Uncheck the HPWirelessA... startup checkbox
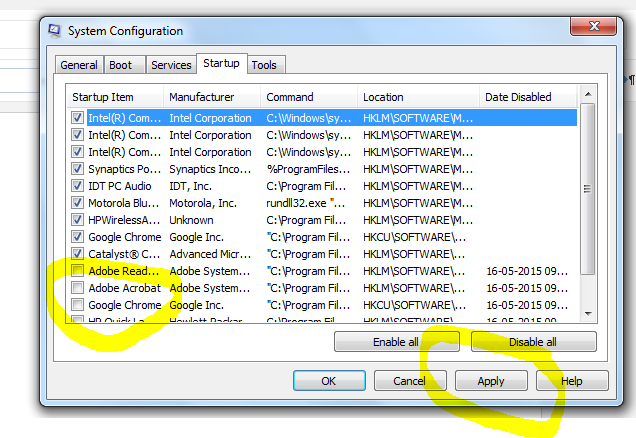The width and height of the screenshot is (636, 438). [x=77, y=220]
